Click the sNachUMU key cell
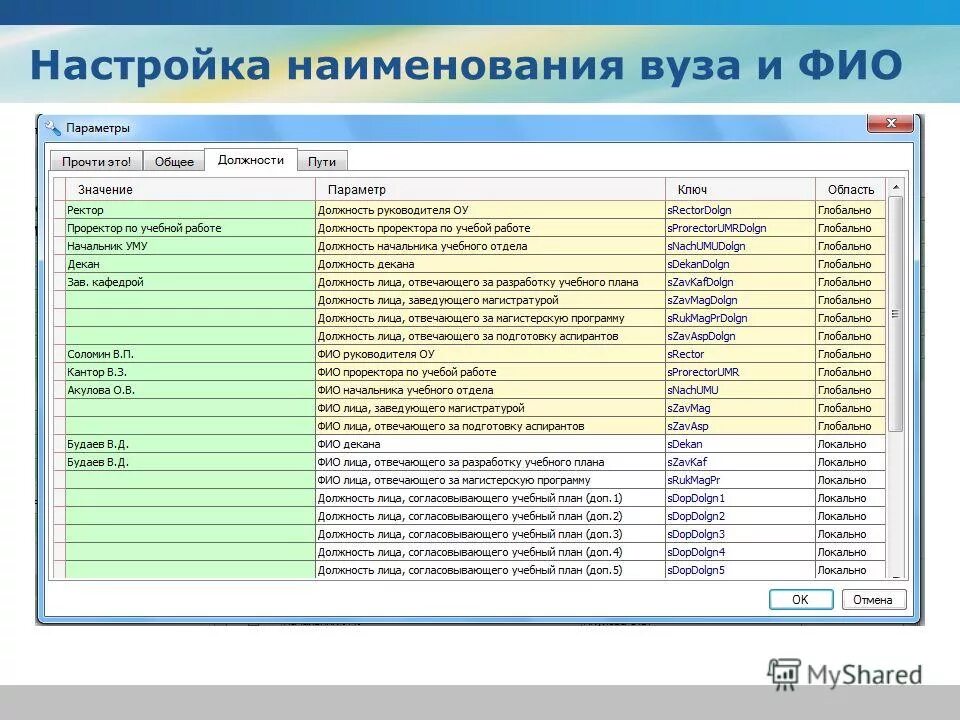 (x=740, y=390)
